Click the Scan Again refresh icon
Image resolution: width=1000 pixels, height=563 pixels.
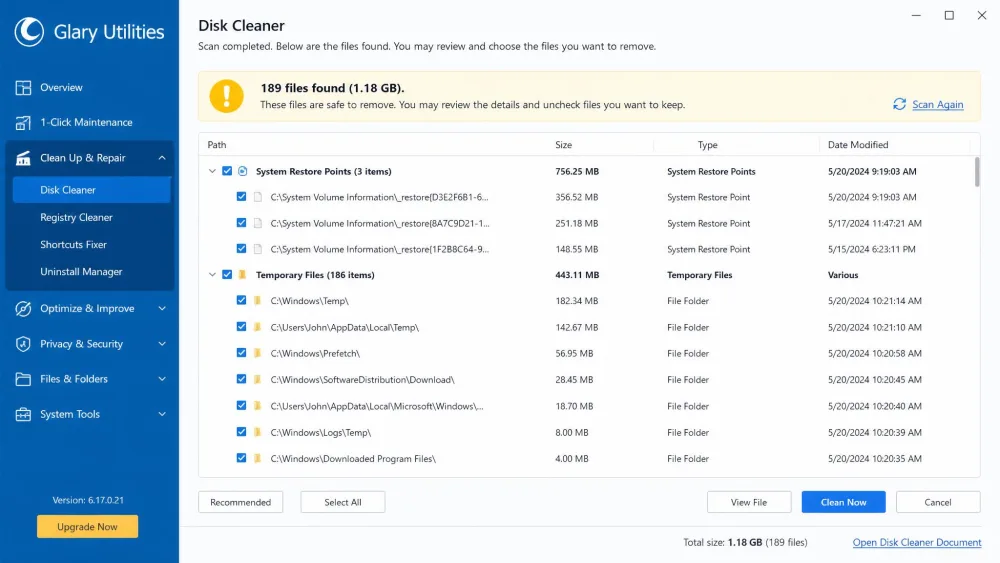[x=899, y=104]
